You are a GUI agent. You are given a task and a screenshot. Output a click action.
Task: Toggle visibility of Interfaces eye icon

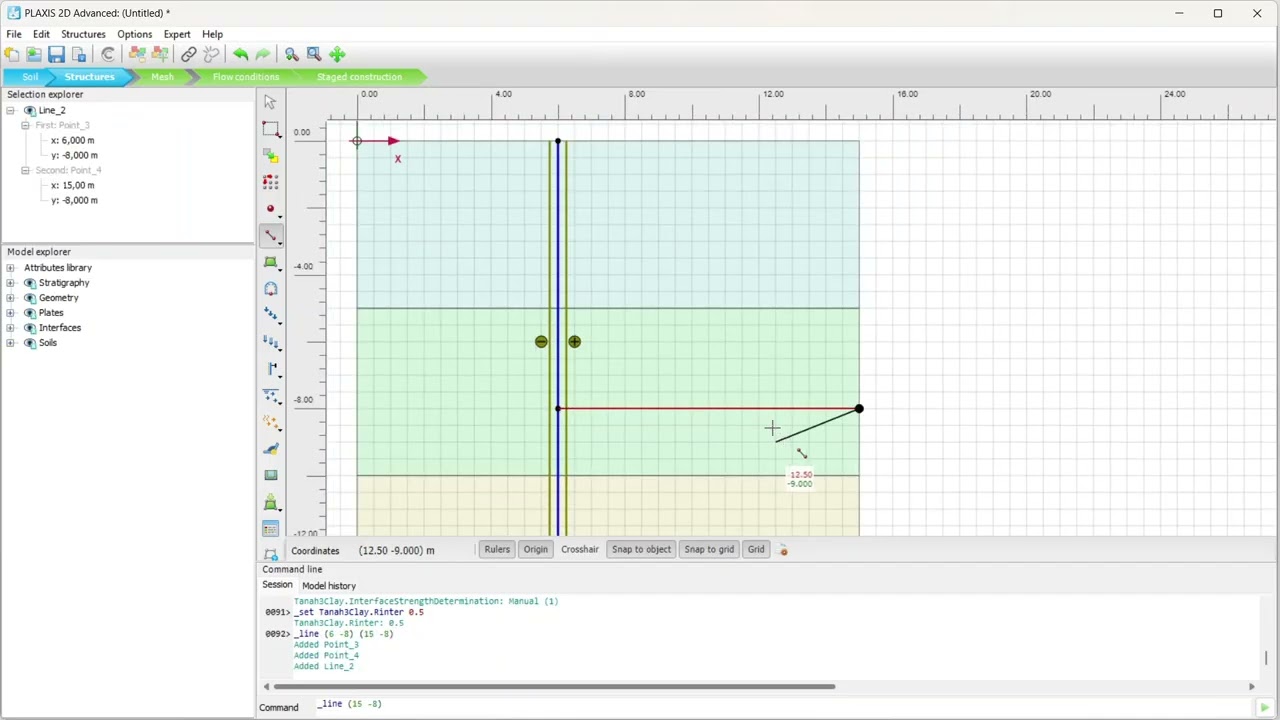tap(30, 328)
